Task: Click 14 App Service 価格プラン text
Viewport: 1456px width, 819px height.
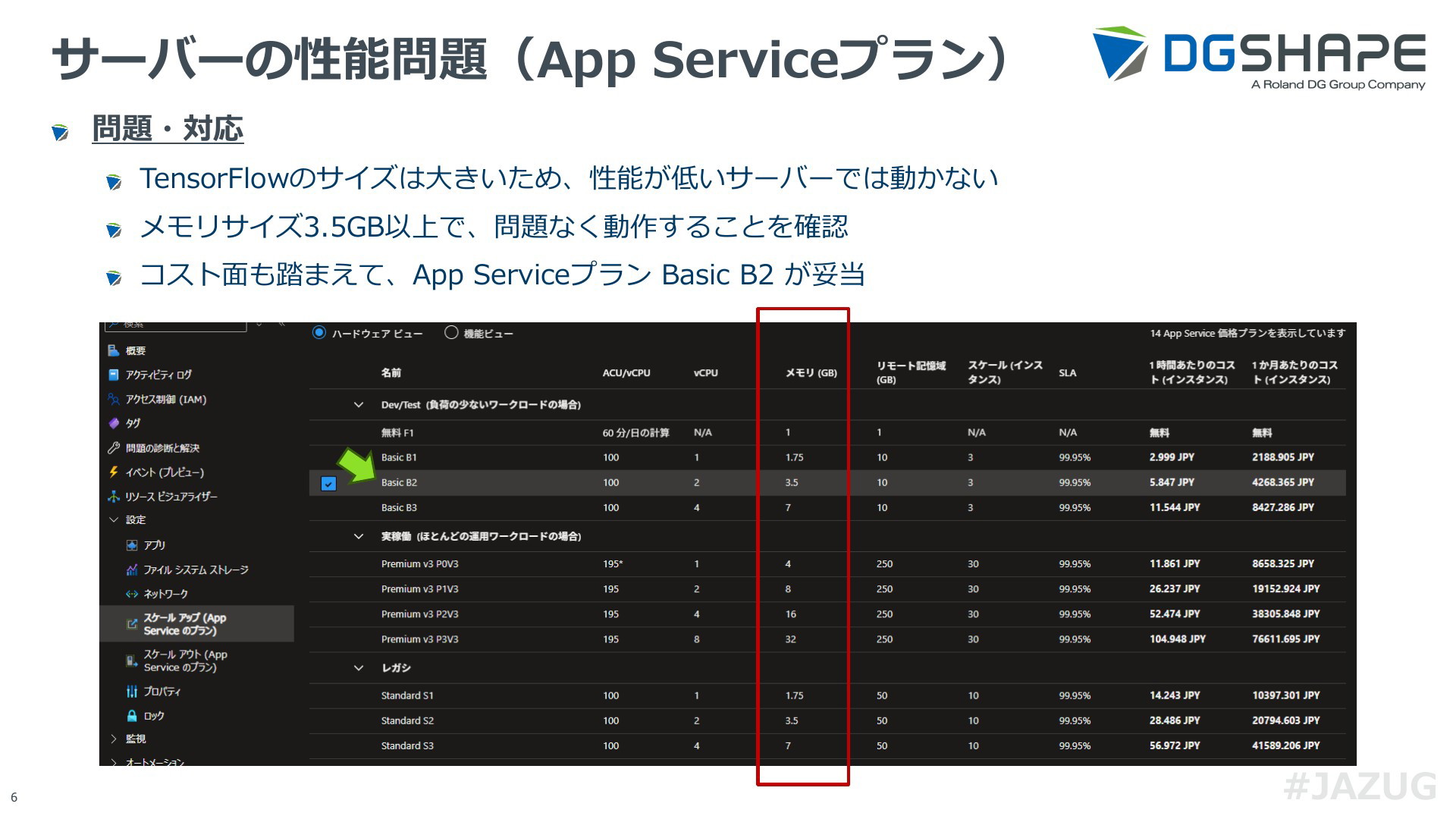Action: click(x=1247, y=333)
